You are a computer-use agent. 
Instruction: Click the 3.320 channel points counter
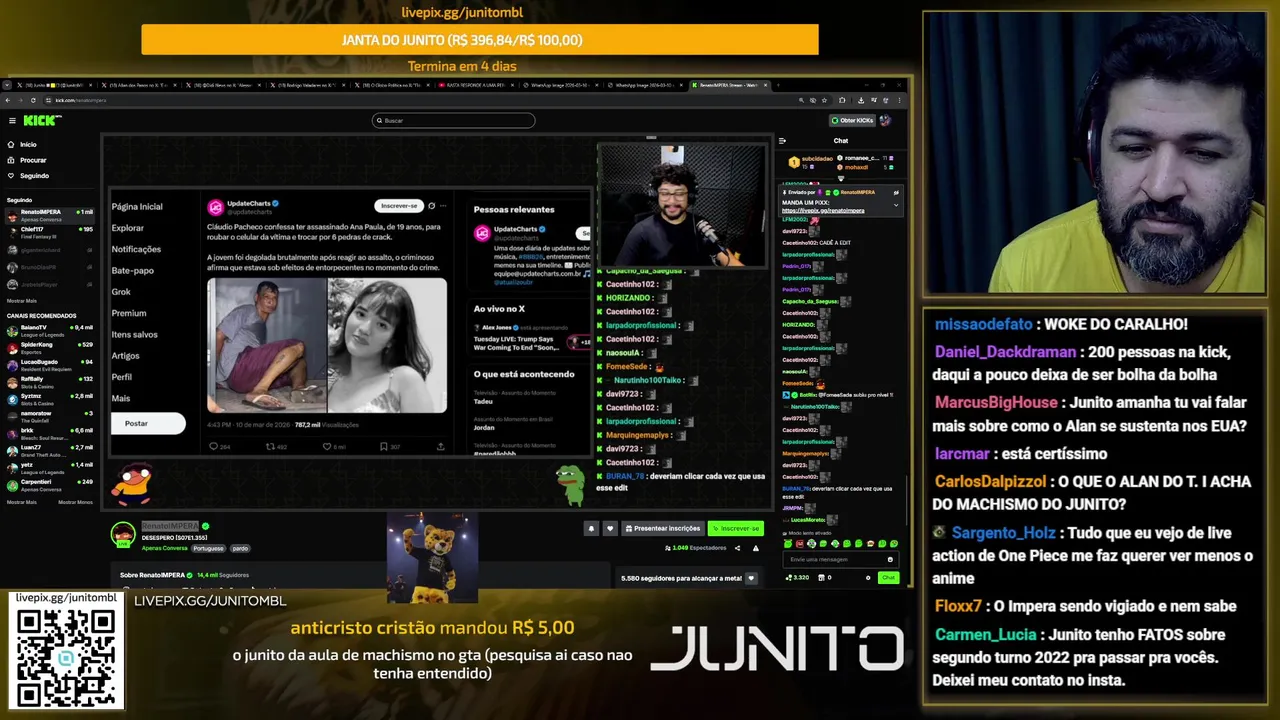(797, 577)
